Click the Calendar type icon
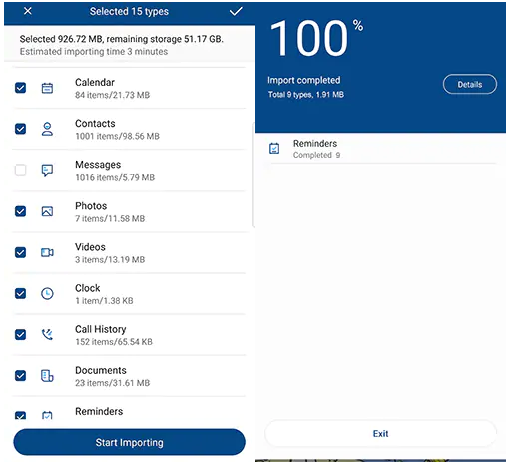511x464 pixels. click(47, 88)
